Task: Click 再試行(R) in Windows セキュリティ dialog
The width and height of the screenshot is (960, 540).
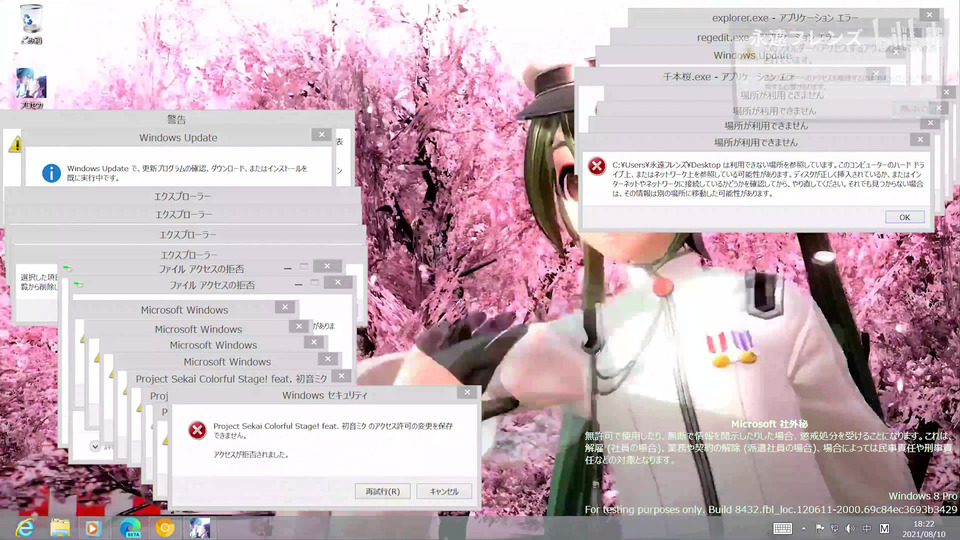Action: [383, 491]
